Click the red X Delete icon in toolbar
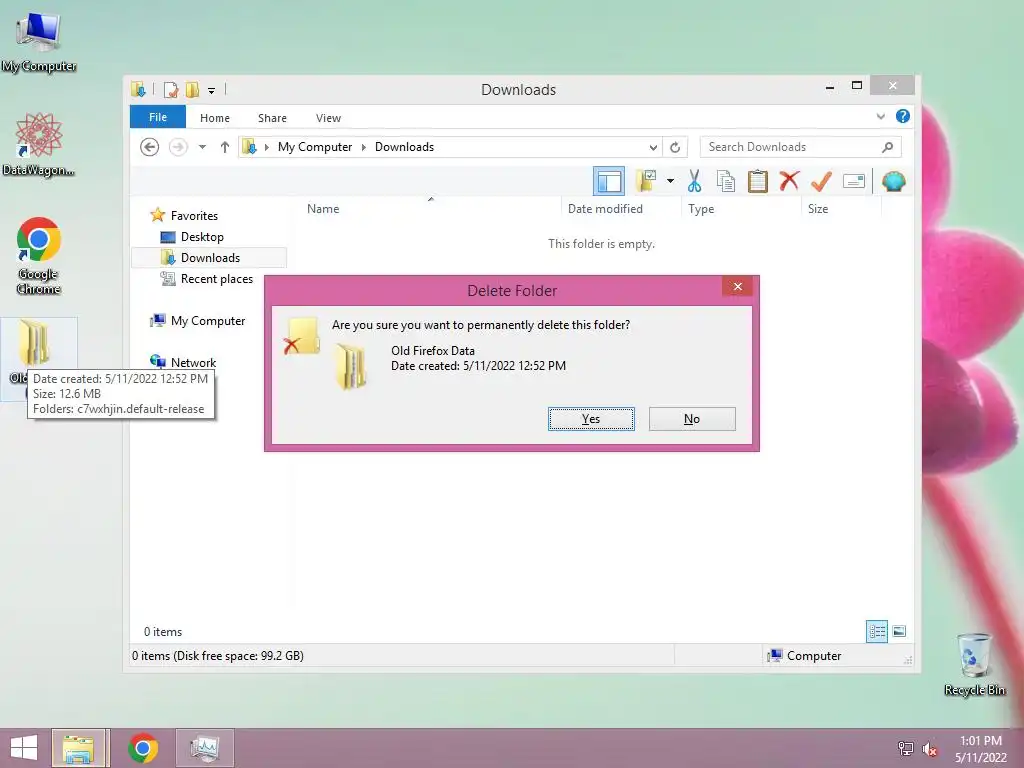The width and height of the screenshot is (1024, 768). pyautogui.click(x=790, y=181)
